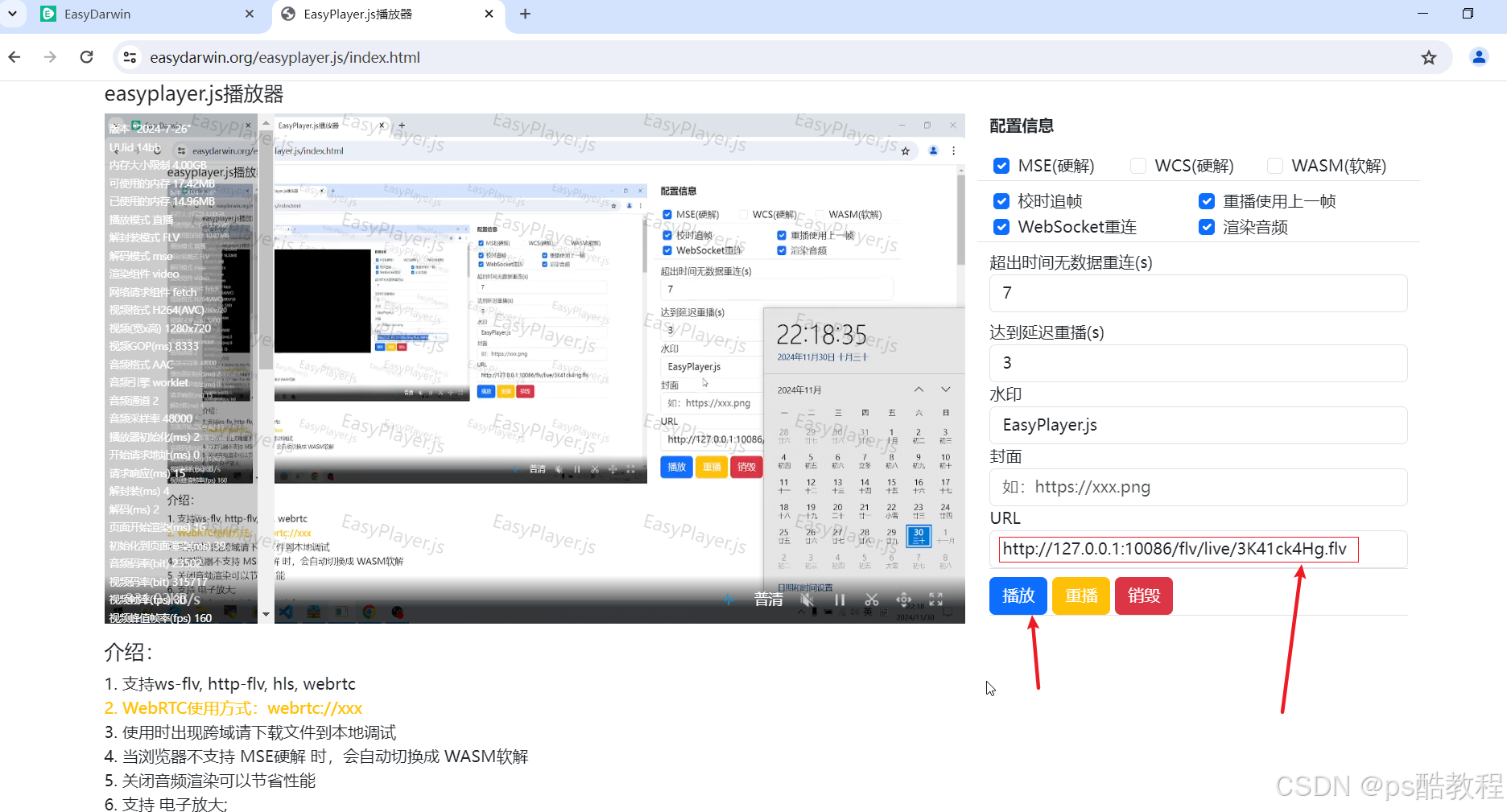Click the 配置信息 heading

[x=1022, y=126]
